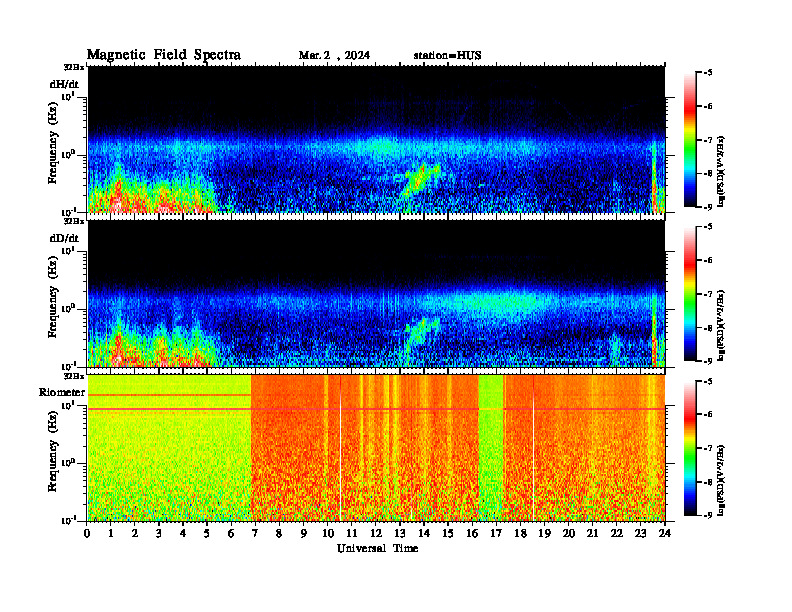The image size is (792, 612).
Task: Click hour tick label '20' on time axis
Action: click(x=568, y=533)
